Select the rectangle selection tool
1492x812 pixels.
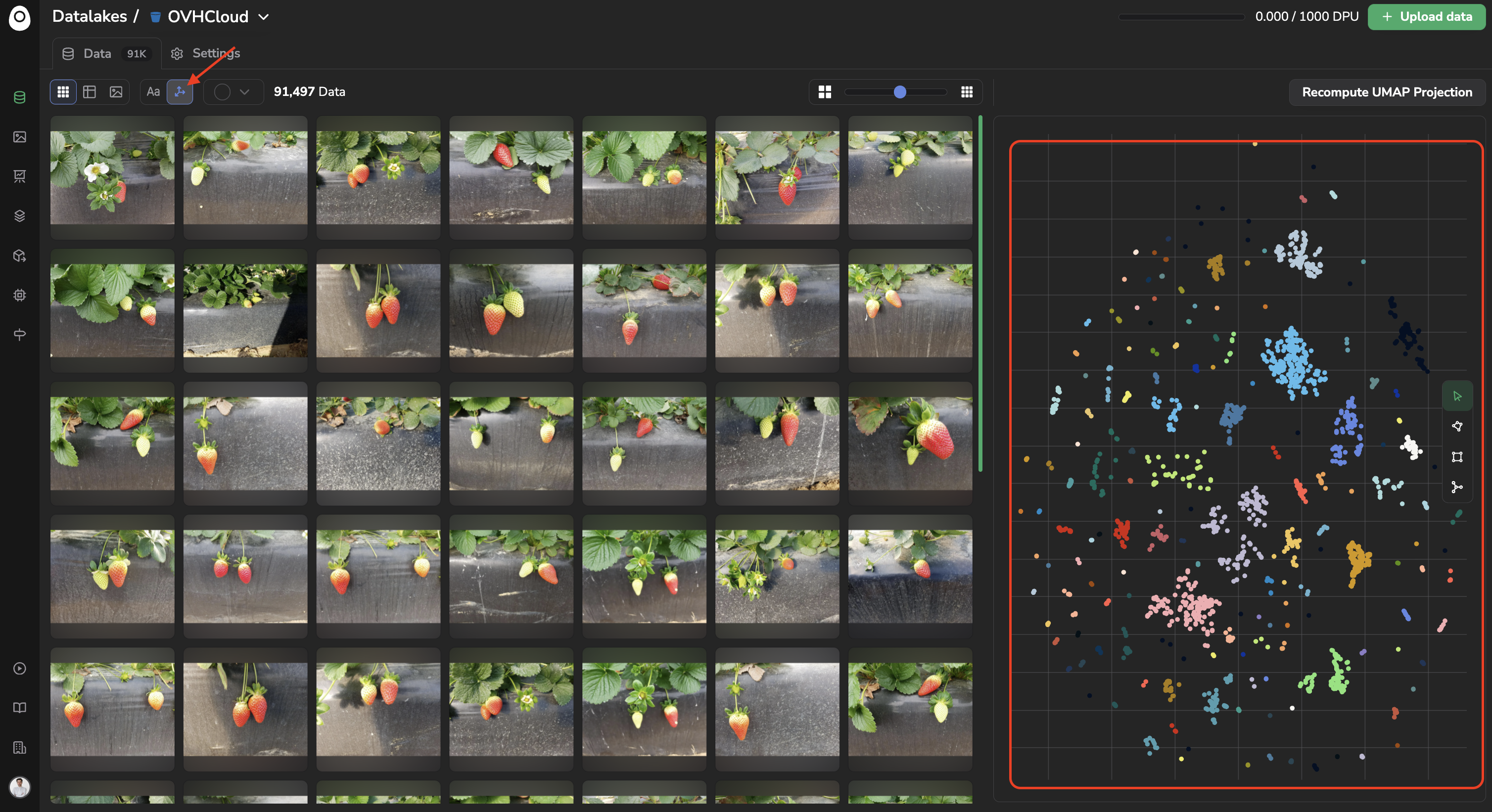pos(1457,456)
